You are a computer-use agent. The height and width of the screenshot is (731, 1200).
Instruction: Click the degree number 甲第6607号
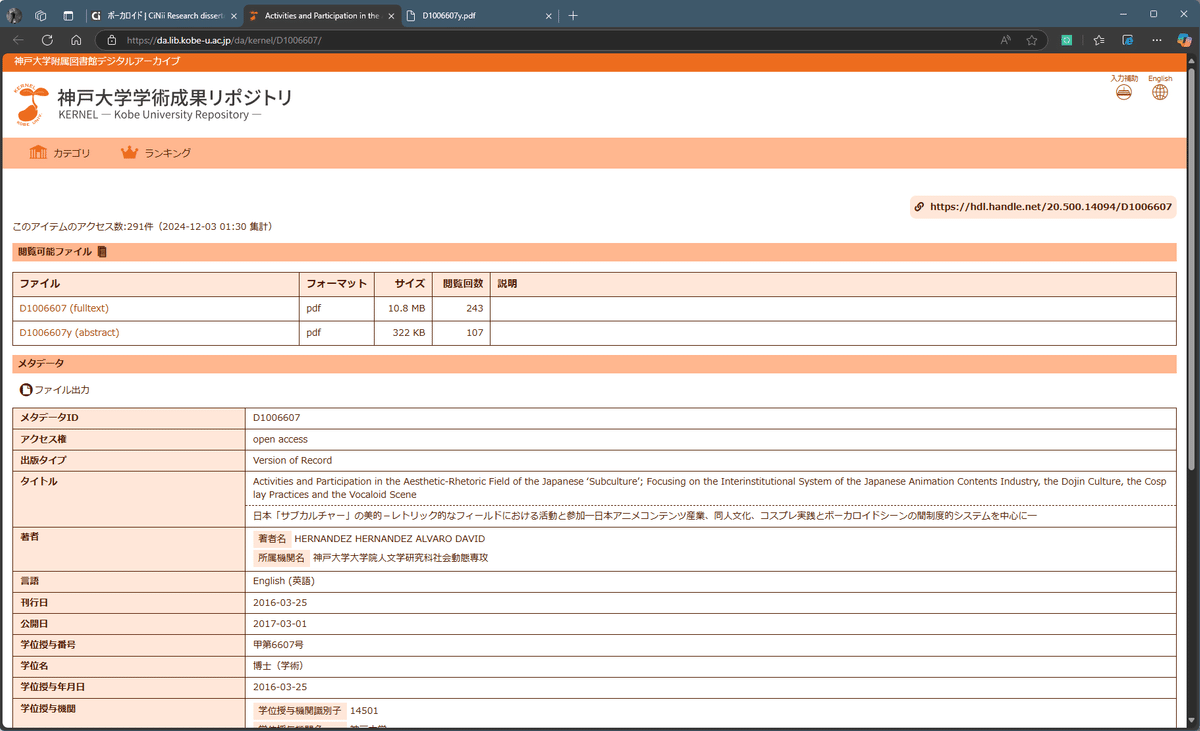[x=278, y=645]
